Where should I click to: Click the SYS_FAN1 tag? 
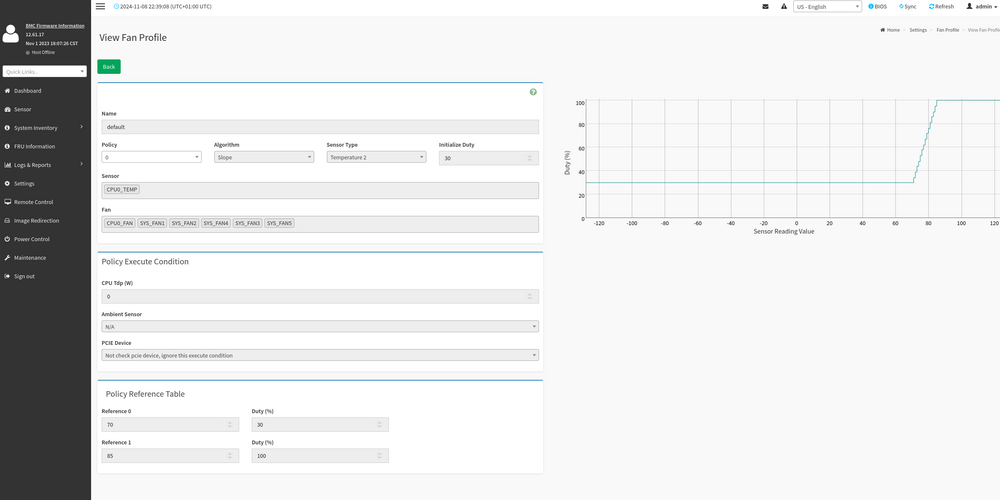(x=152, y=223)
